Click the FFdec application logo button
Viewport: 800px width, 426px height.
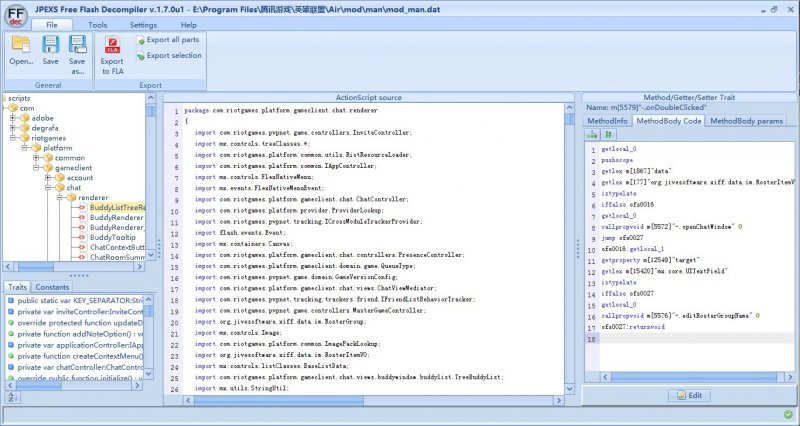tap(15, 15)
